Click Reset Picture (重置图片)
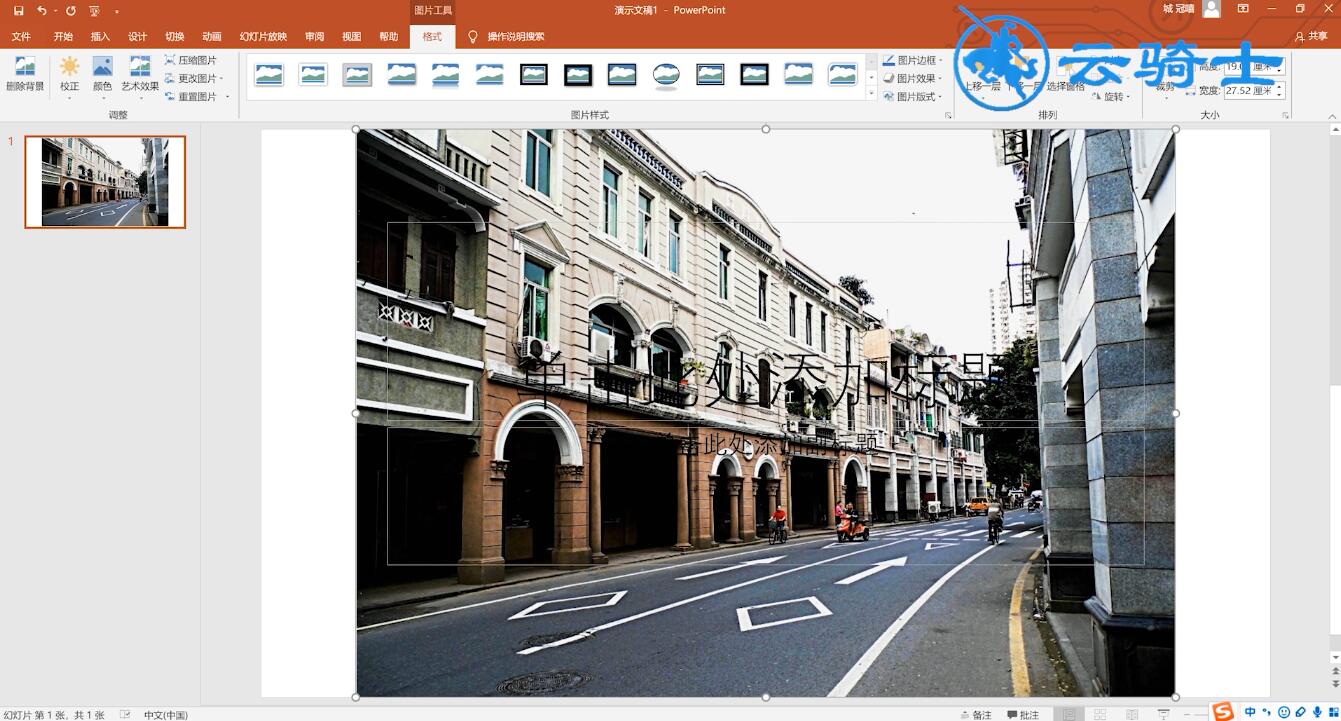The height and width of the screenshot is (721, 1341). click(190, 96)
